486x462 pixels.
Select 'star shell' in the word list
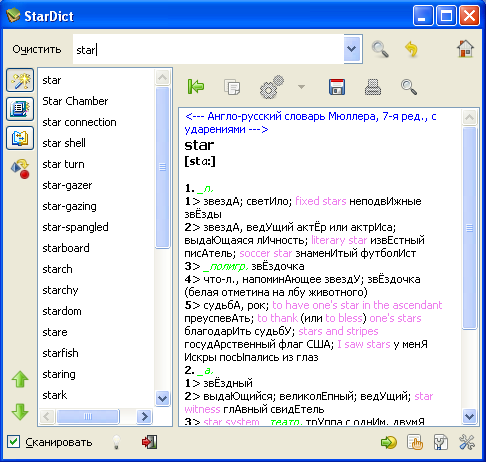pyautogui.click(x=64, y=143)
